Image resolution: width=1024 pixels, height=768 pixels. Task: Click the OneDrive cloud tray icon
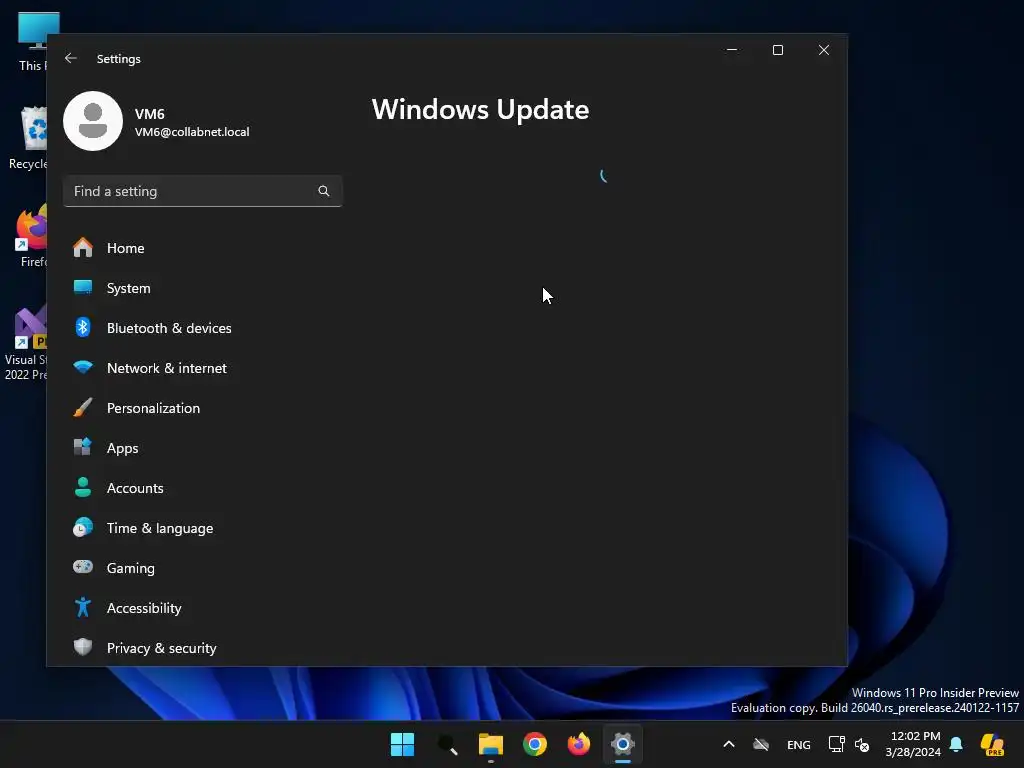point(761,744)
